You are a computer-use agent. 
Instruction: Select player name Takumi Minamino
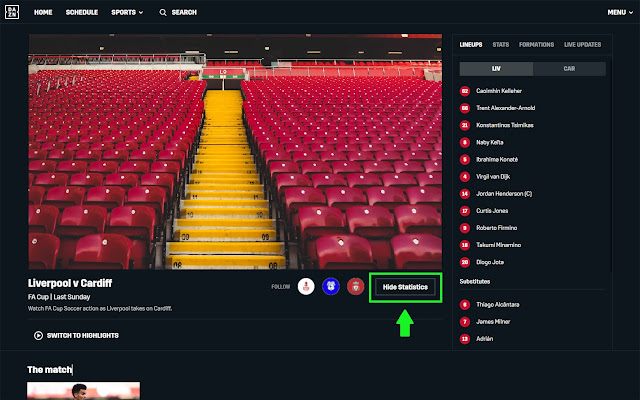tap(498, 245)
